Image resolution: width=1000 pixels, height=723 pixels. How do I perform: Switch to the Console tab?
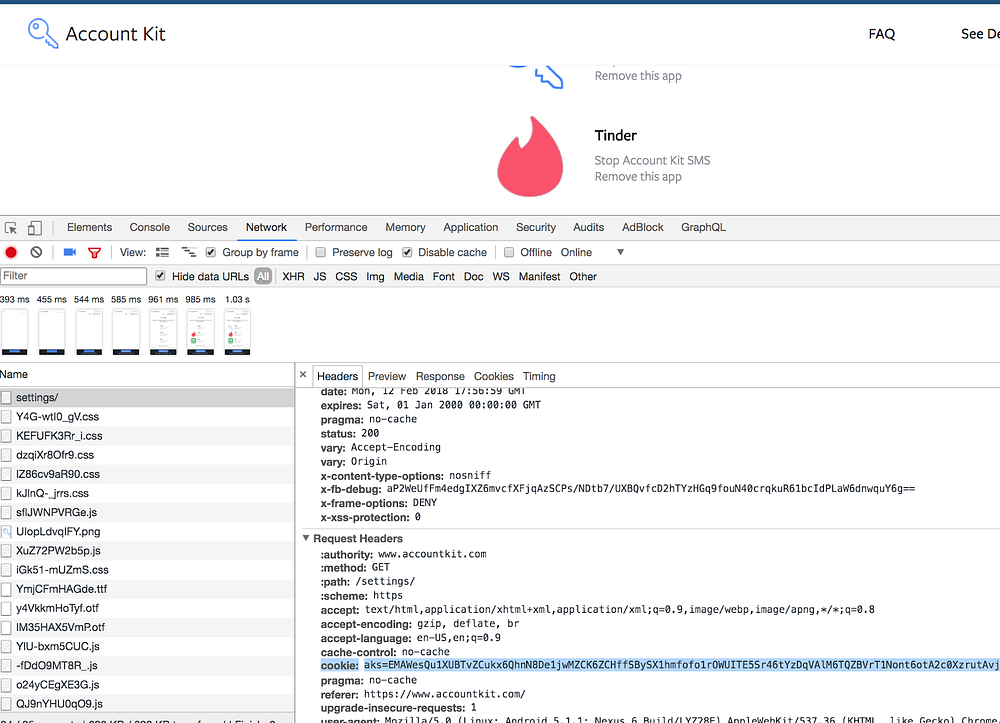pos(150,227)
